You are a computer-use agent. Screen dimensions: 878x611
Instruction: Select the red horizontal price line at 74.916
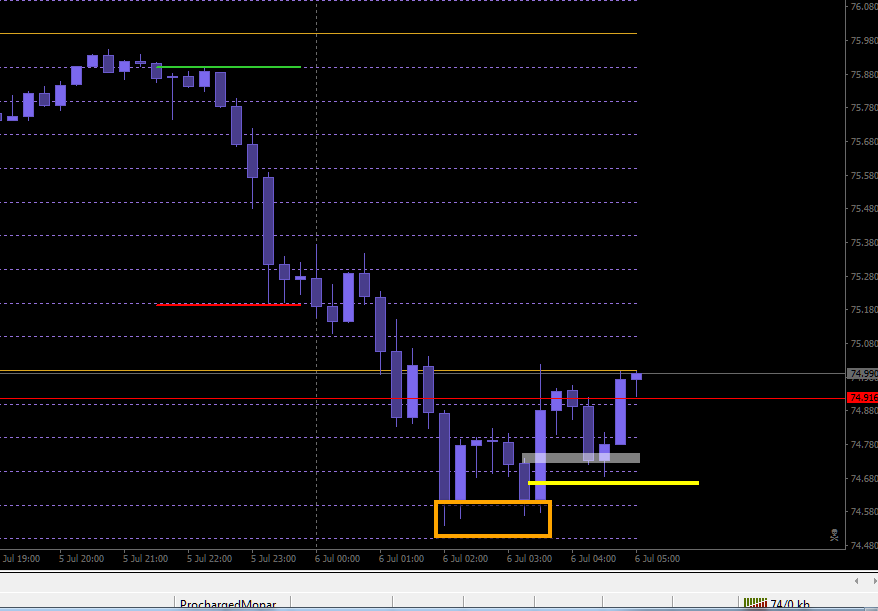423,398
